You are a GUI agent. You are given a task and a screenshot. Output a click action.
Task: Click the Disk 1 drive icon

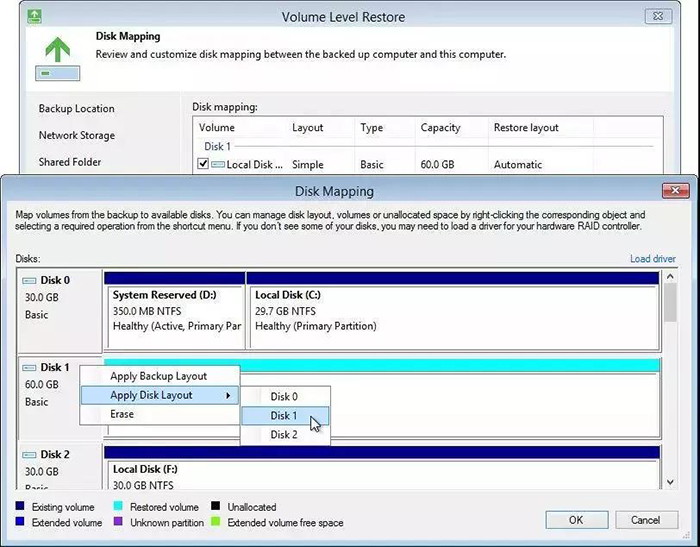coord(29,368)
